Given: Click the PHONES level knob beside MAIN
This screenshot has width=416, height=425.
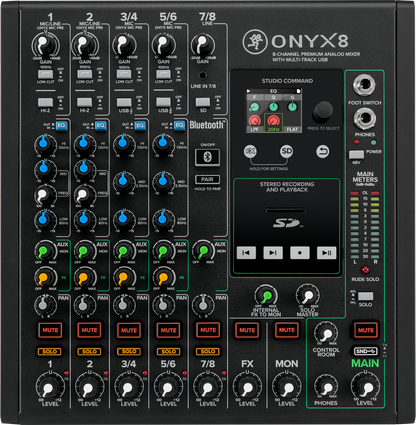Looking at the screenshot, I should click(326, 386).
